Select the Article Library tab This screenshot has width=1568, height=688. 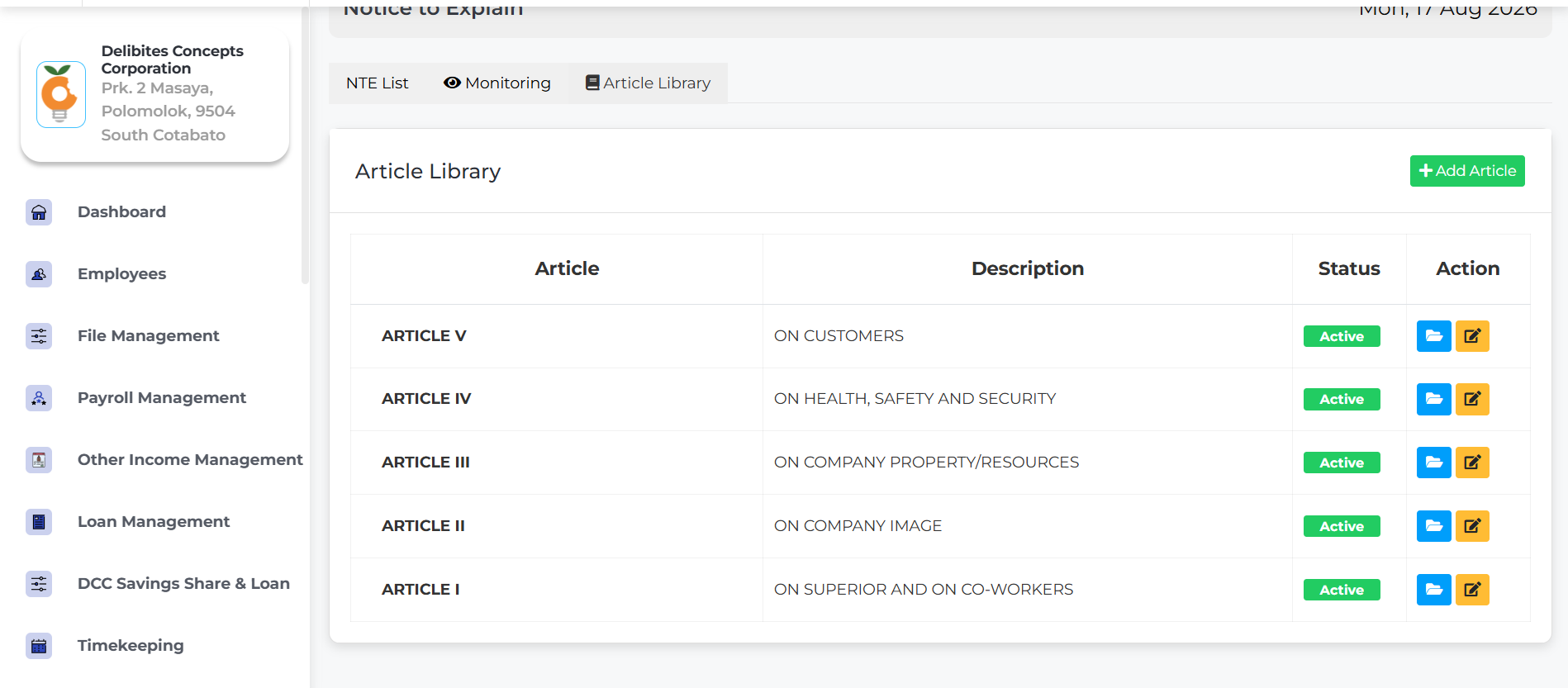(648, 83)
